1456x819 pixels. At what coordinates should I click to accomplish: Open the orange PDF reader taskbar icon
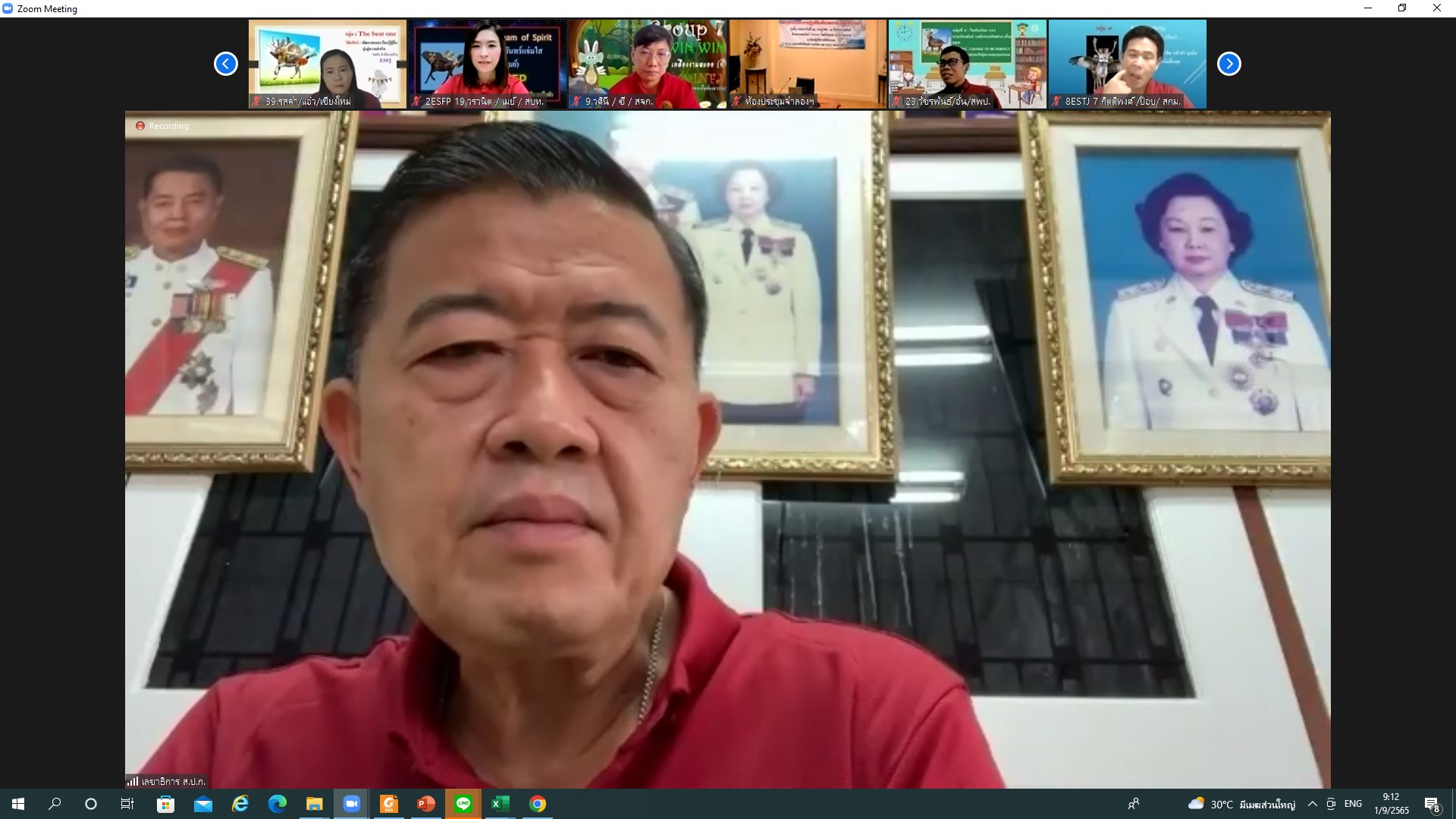click(388, 804)
